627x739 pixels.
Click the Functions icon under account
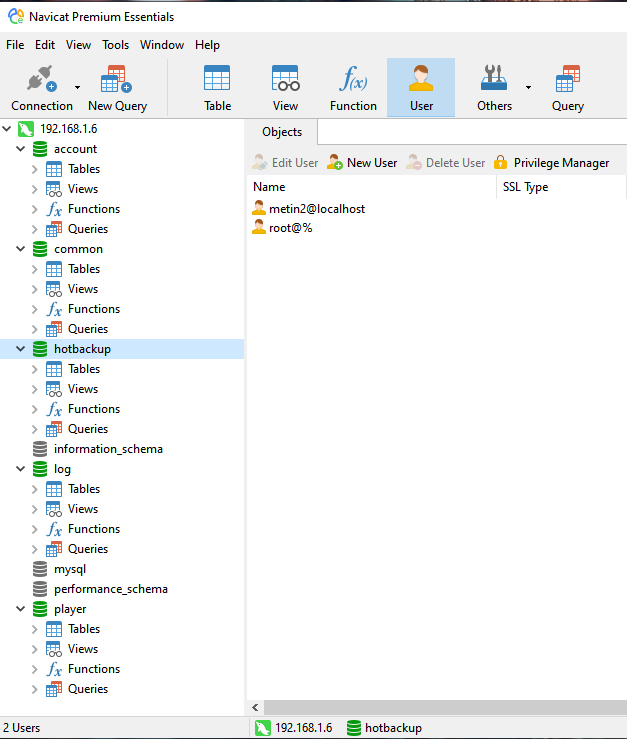point(54,209)
